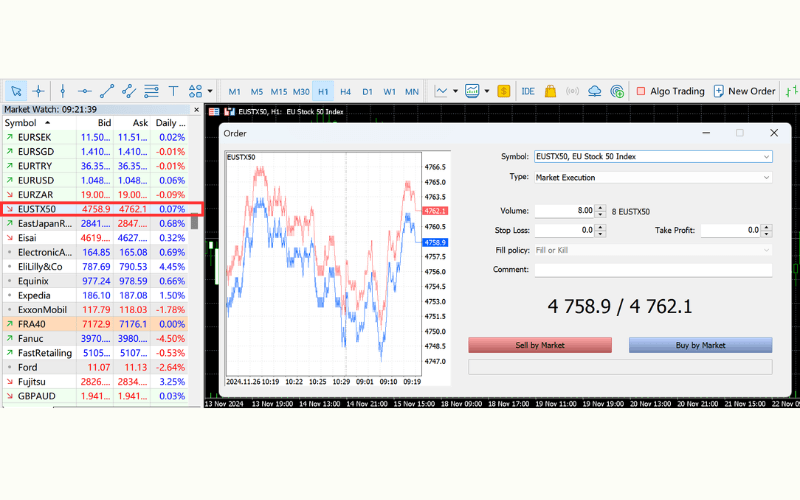This screenshot has width=800, height=500.
Task: Select the text label tool
Action: pos(173,90)
